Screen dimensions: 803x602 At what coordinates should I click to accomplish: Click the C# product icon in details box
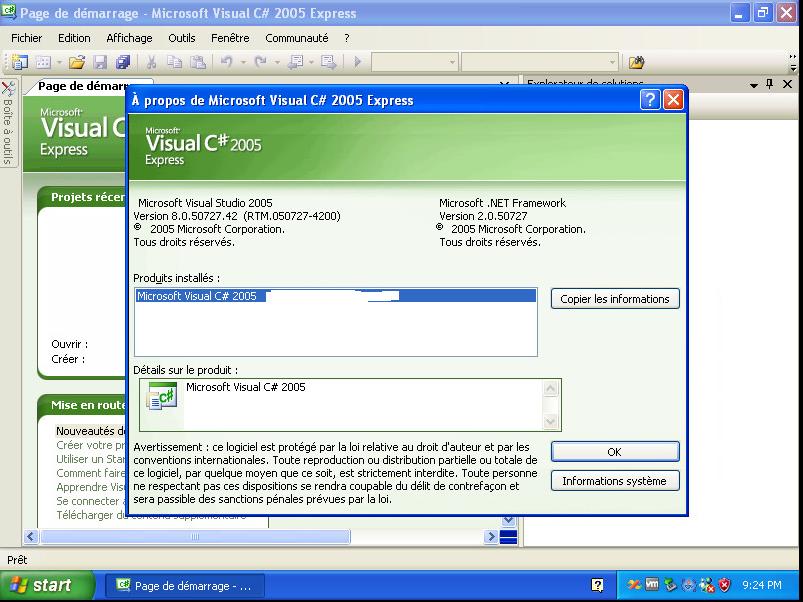coord(162,397)
